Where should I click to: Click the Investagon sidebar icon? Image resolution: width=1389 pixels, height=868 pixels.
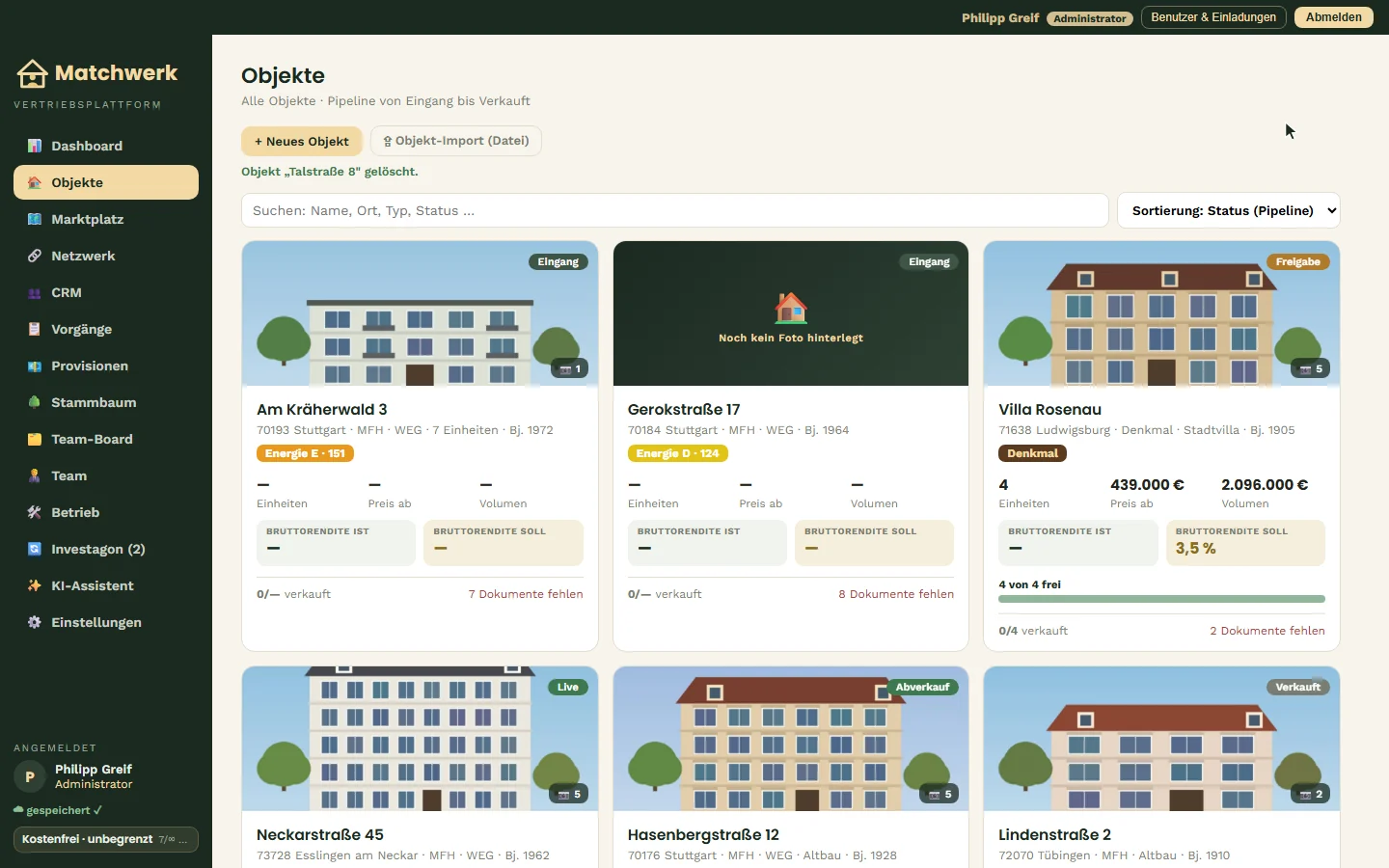(35, 549)
